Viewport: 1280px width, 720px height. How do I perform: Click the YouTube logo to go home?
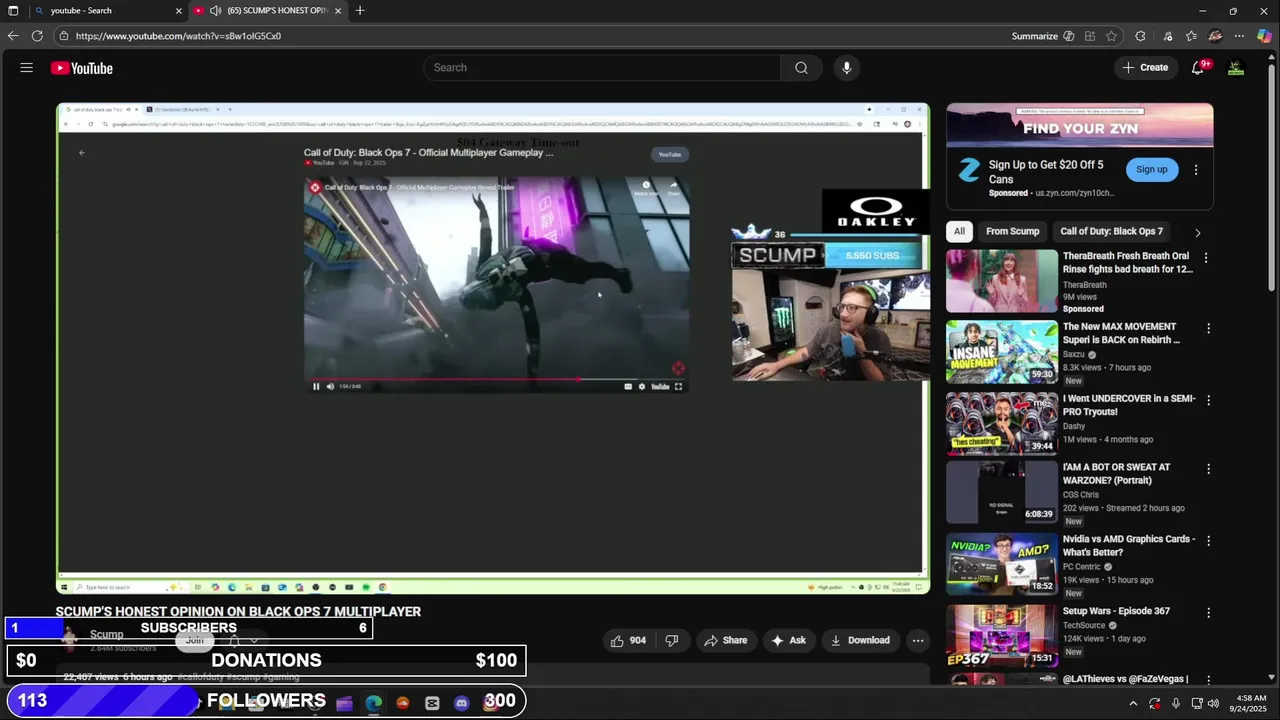coord(82,68)
